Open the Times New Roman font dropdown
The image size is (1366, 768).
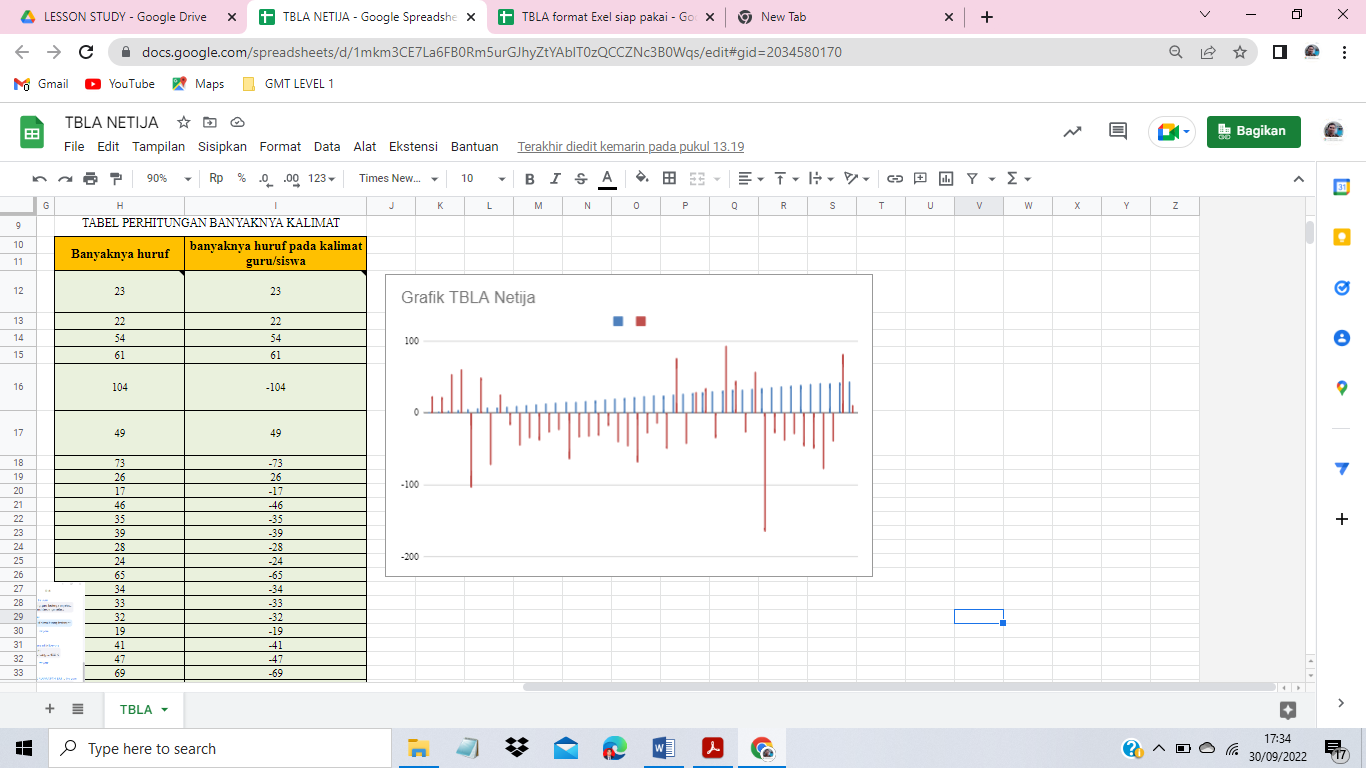point(398,179)
